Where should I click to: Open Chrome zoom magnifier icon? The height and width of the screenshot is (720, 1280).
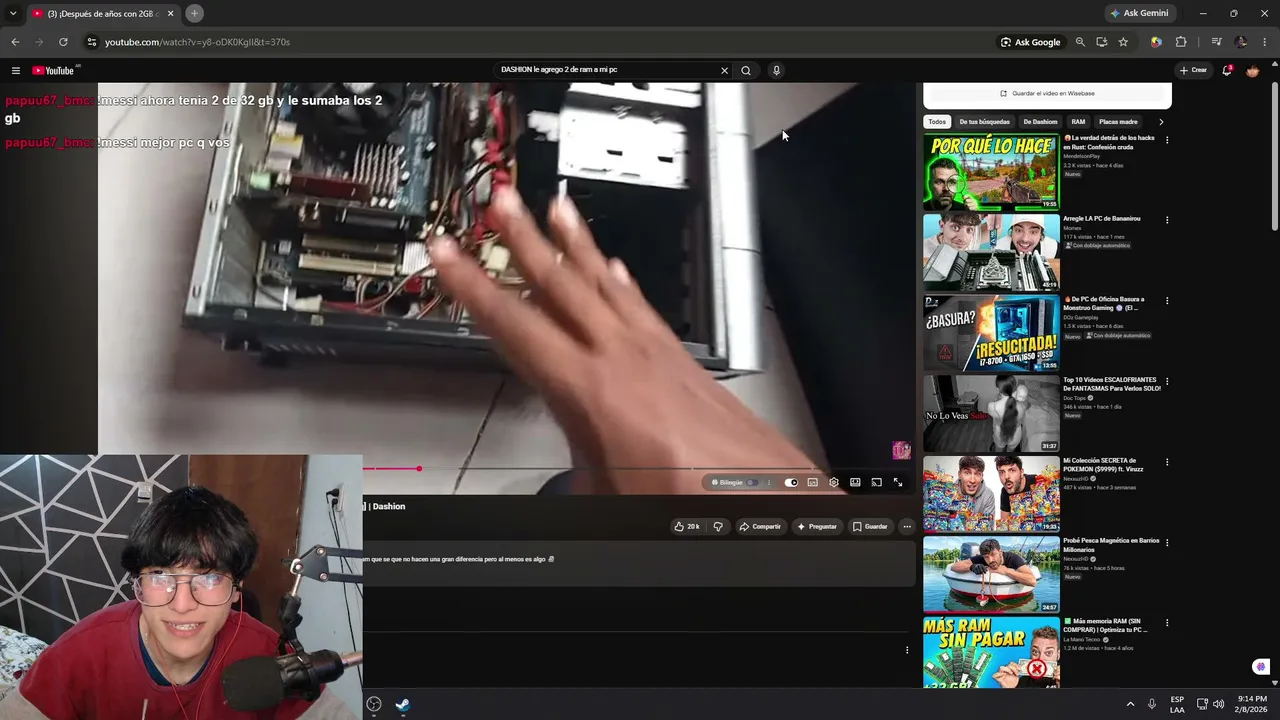coord(1080,42)
